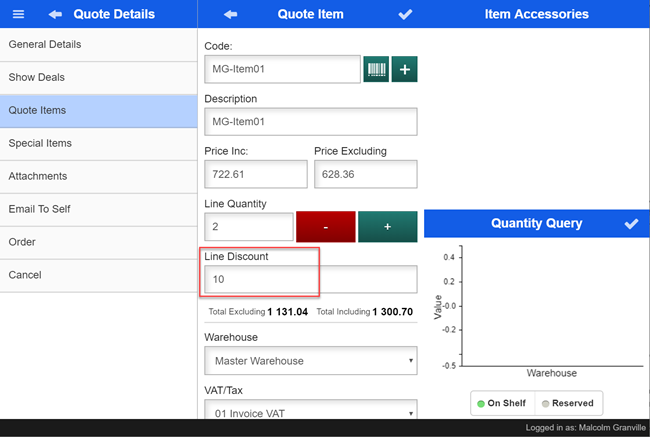The height and width of the screenshot is (437, 650).
Task: Click the plus icon beside the Code field
Action: [404, 69]
